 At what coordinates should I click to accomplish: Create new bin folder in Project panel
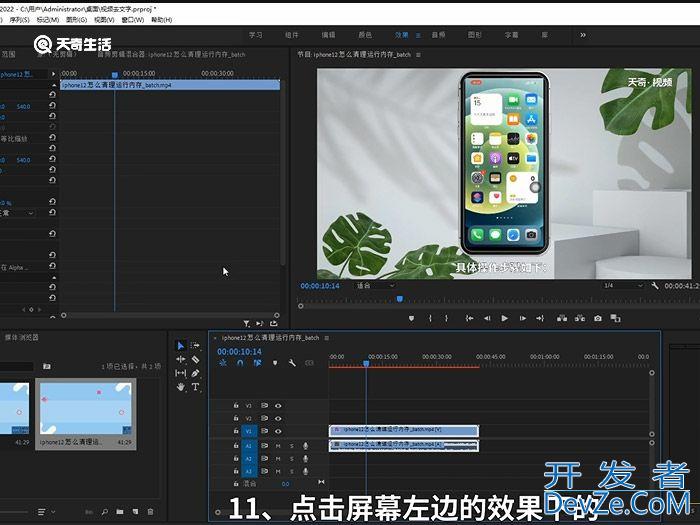point(120,512)
